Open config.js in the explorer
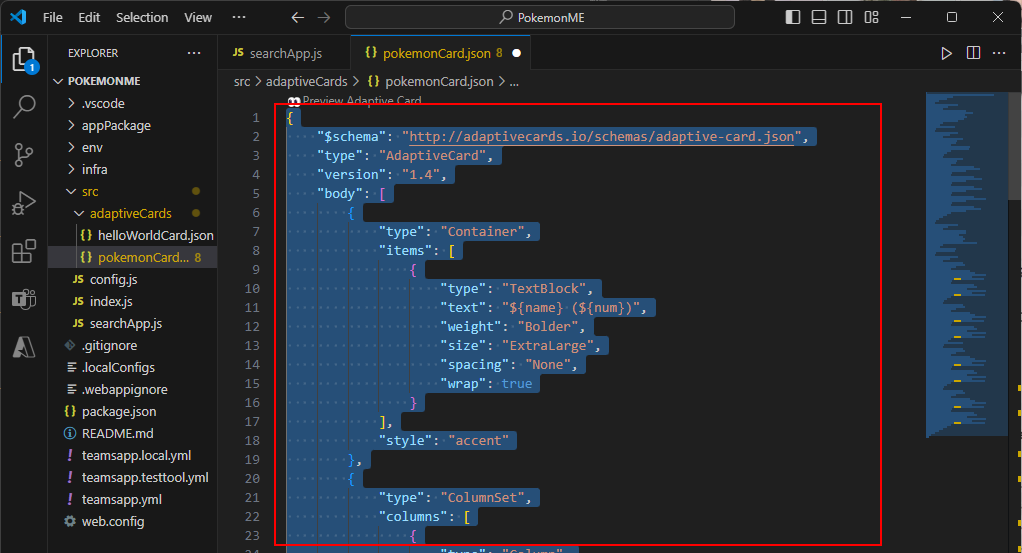Screen dimensions: 1022x553 [132, 280]
